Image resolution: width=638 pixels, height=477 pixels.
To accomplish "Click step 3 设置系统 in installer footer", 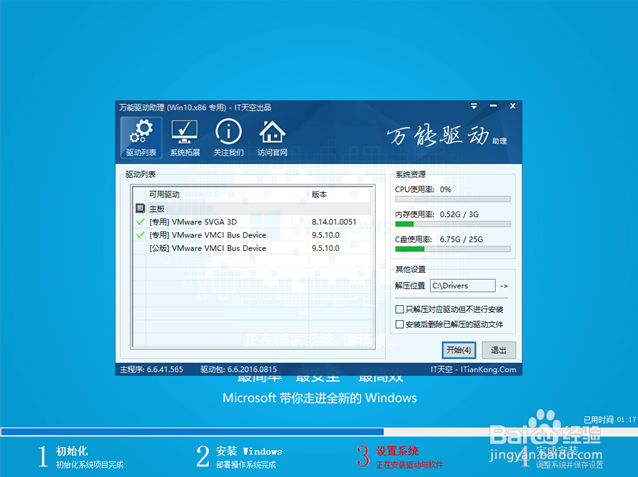I will [400, 457].
